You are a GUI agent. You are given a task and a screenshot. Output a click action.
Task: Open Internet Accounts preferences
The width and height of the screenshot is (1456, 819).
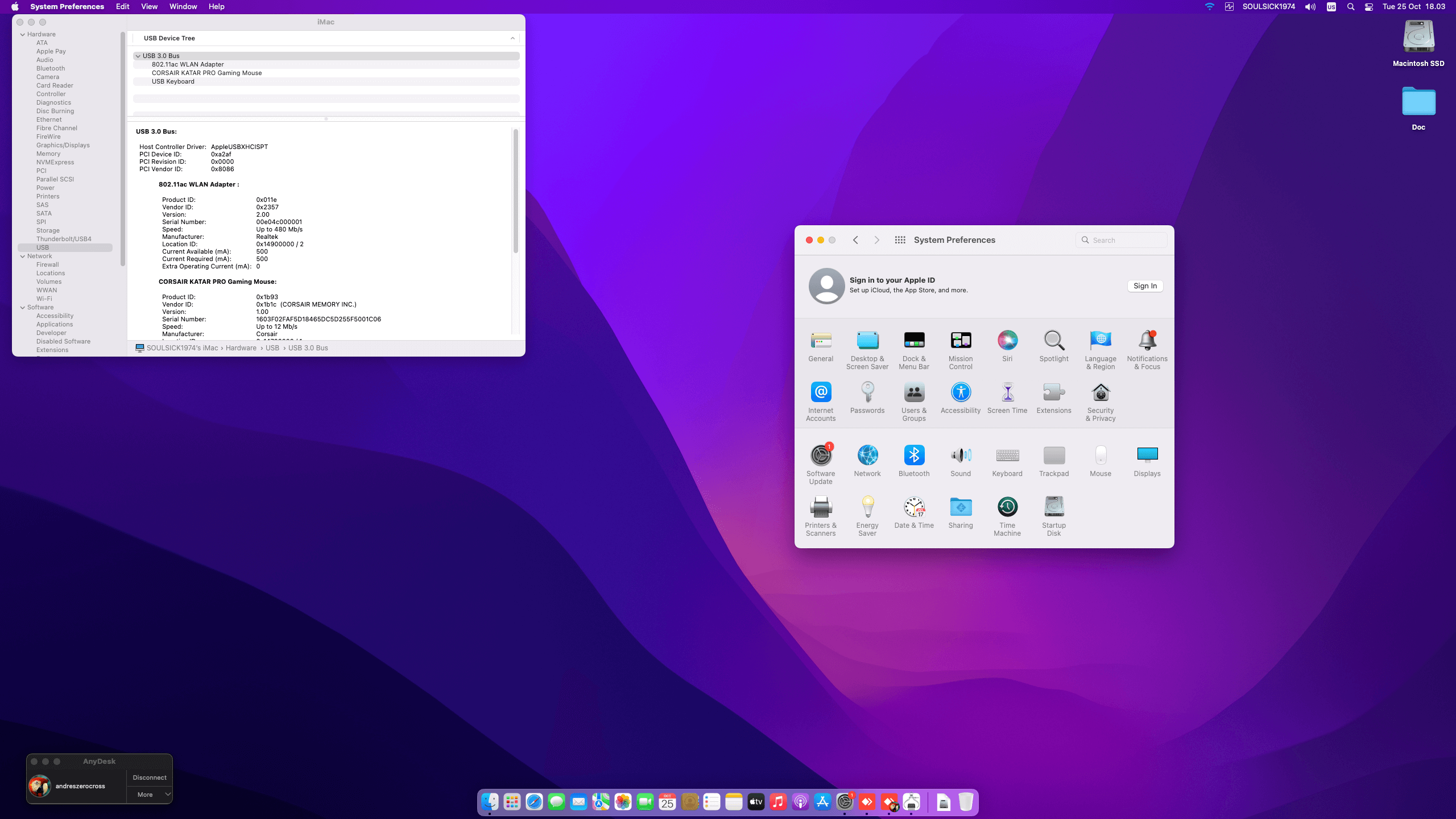pyautogui.click(x=821, y=402)
